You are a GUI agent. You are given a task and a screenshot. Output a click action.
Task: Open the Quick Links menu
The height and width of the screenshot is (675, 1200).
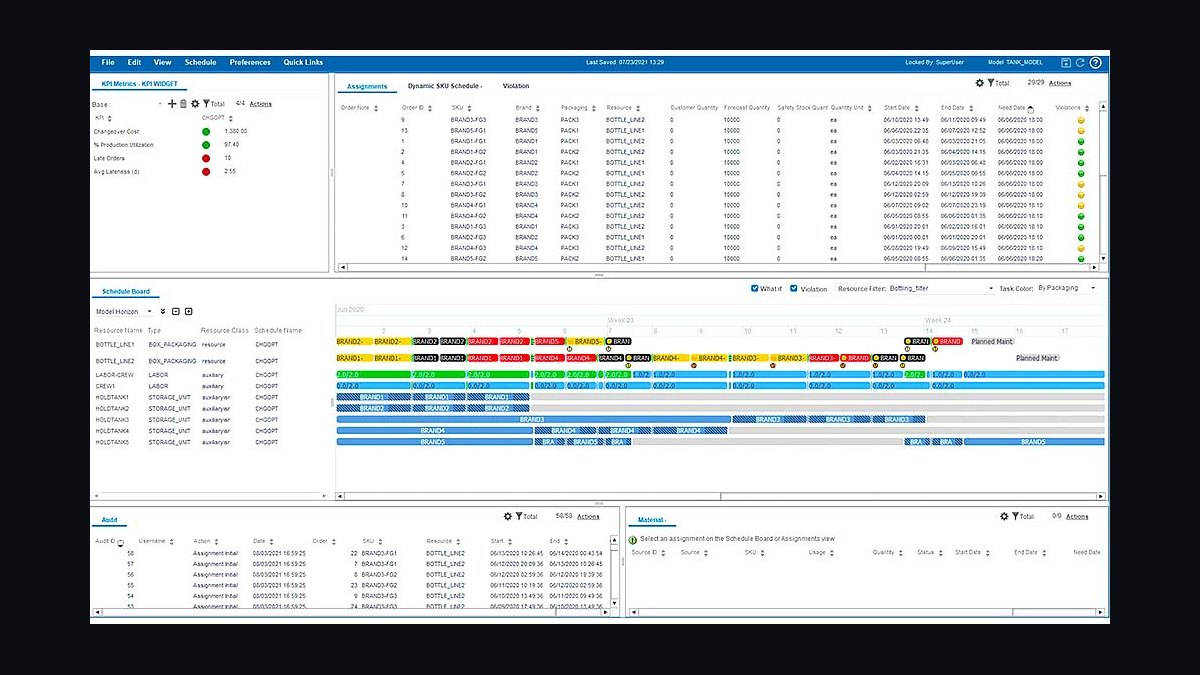[302, 62]
